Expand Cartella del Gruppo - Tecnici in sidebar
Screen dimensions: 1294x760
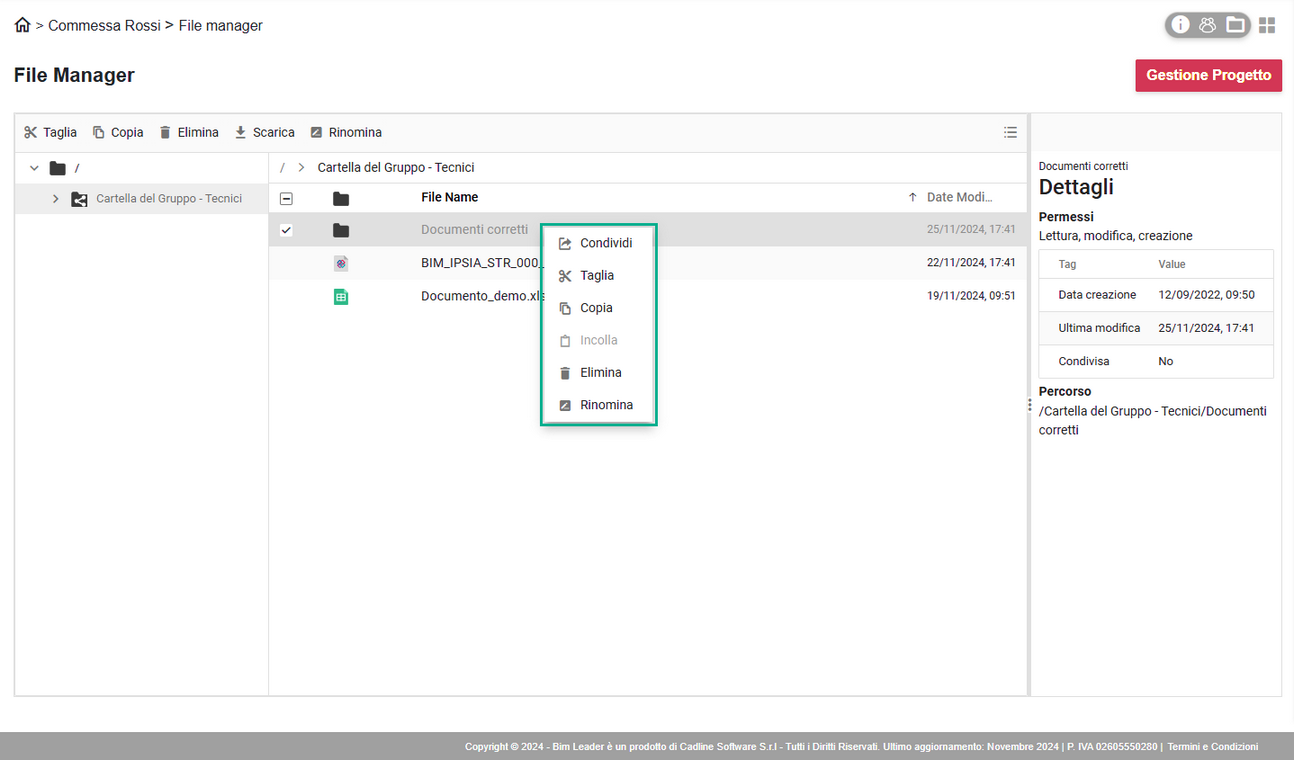point(55,198)
